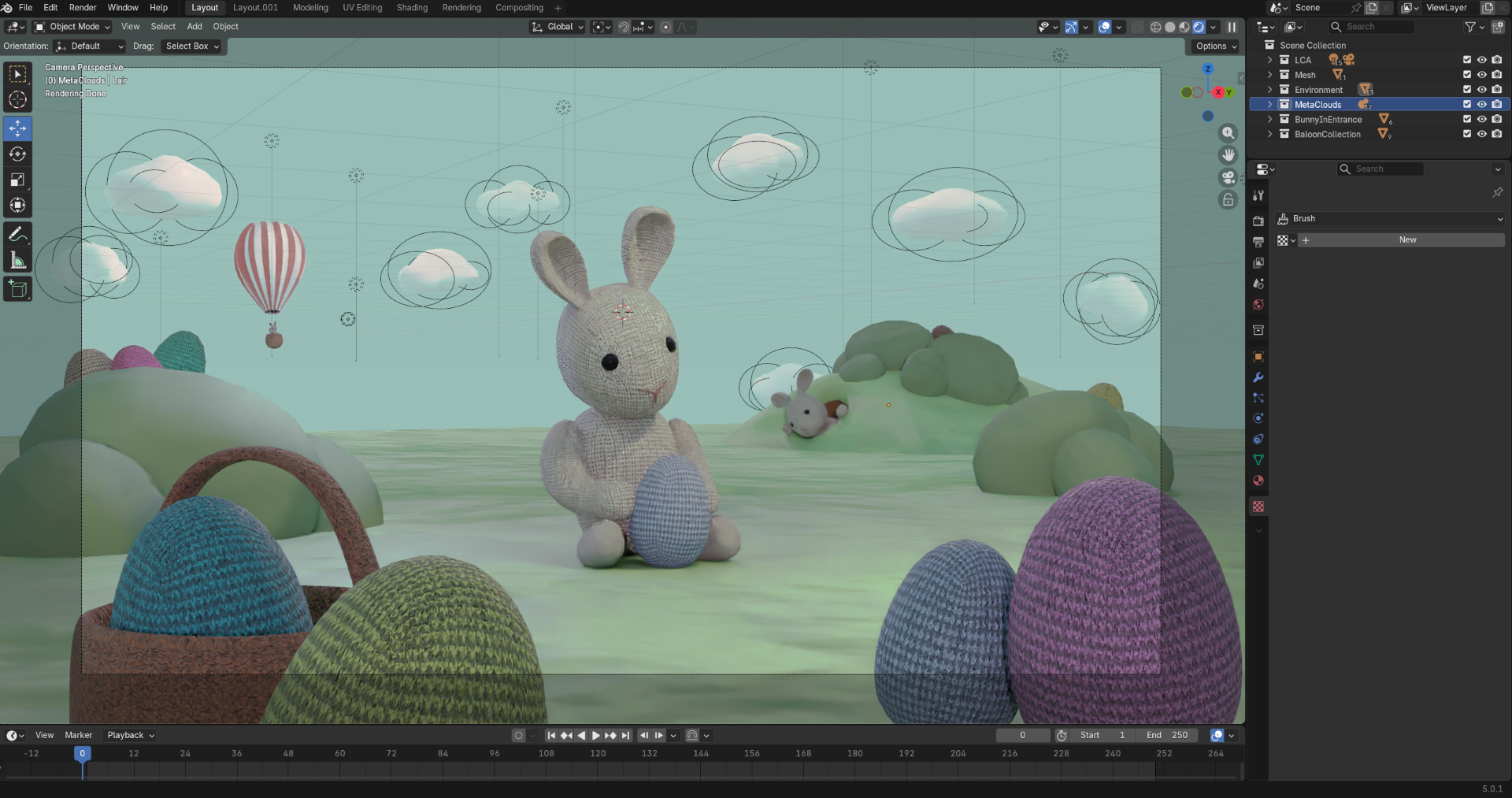Switch to the Shading workspace tab

412,8
